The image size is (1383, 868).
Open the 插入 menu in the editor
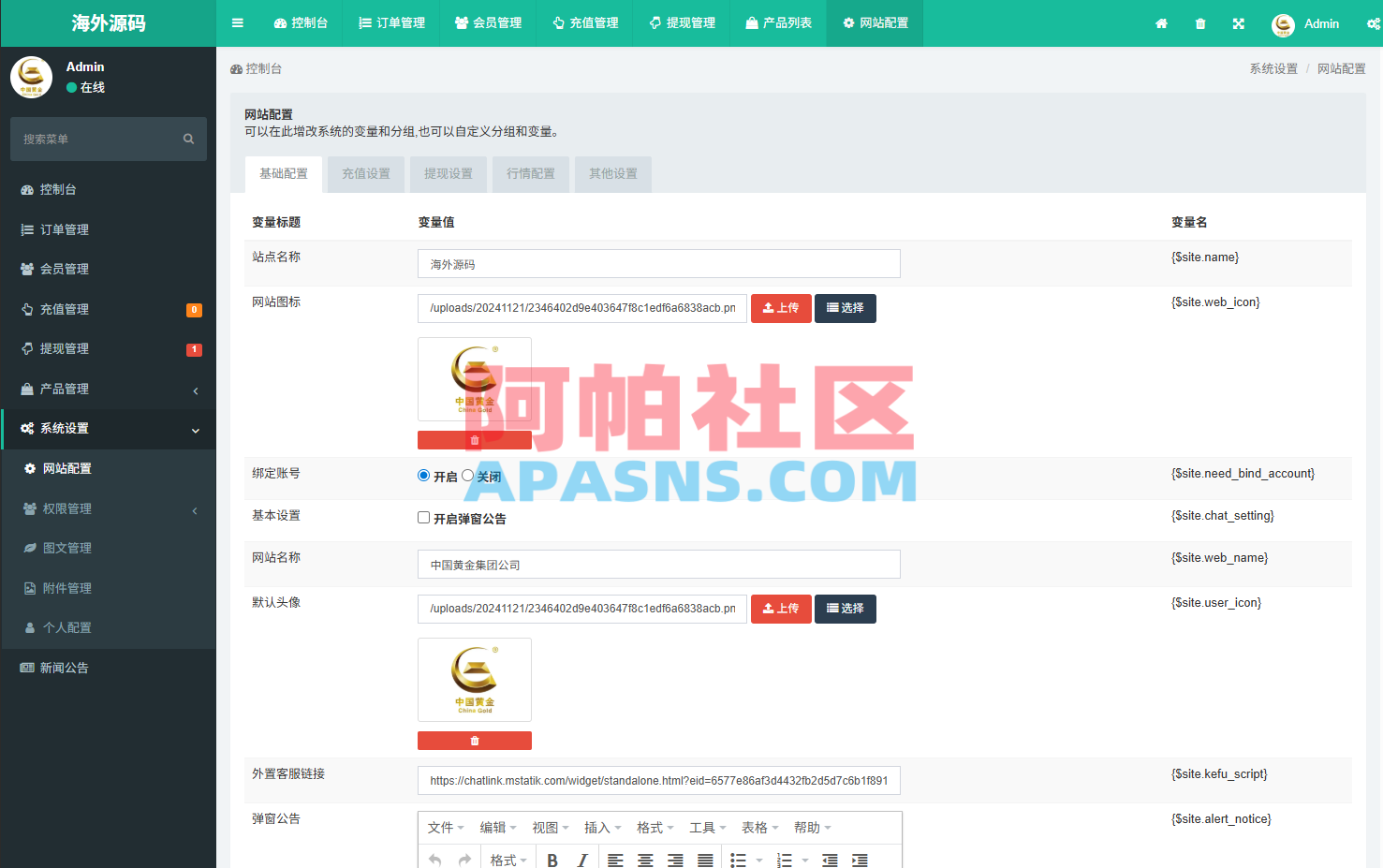tap(601, 827)
